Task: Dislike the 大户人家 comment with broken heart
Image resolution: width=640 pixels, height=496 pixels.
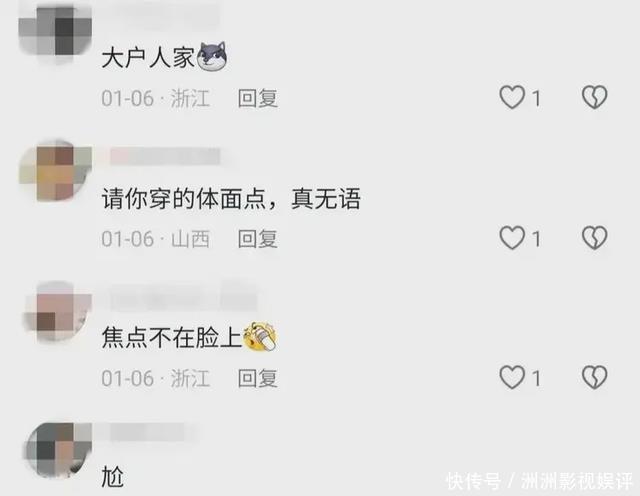Action: coord(594,97)
